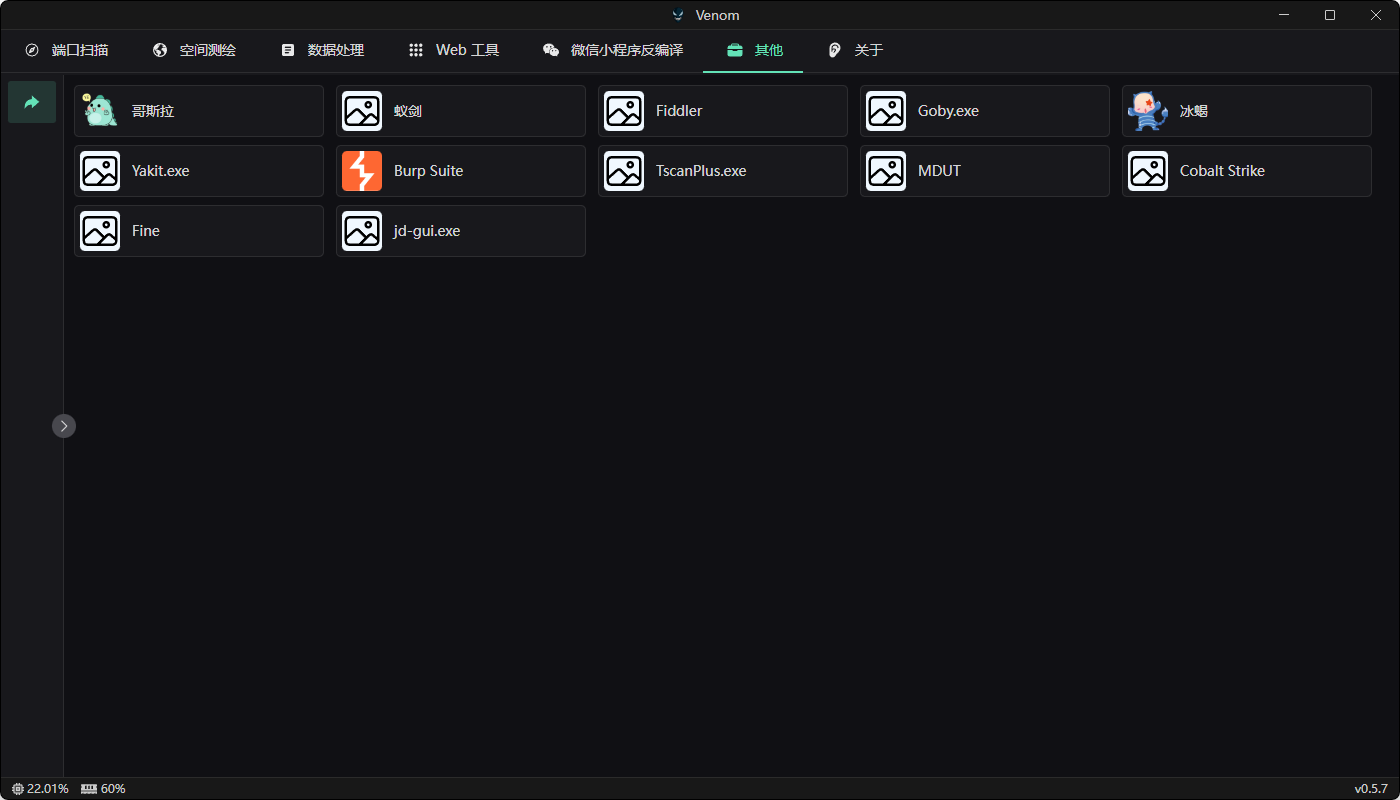
Task: Click the Yakit.exe placeholder icon
Action: [x=100, y=171]
